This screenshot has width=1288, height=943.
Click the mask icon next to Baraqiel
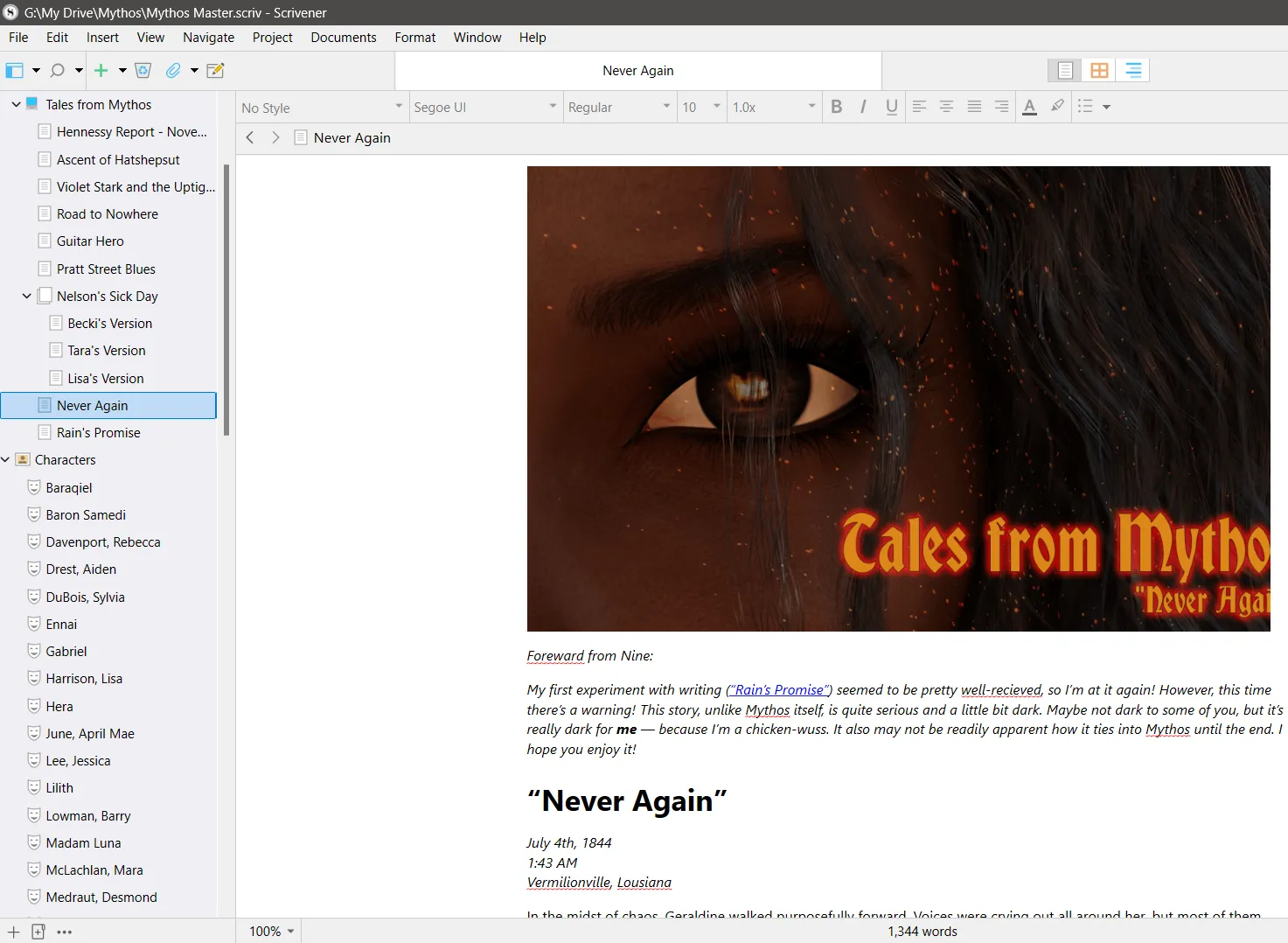34,487
